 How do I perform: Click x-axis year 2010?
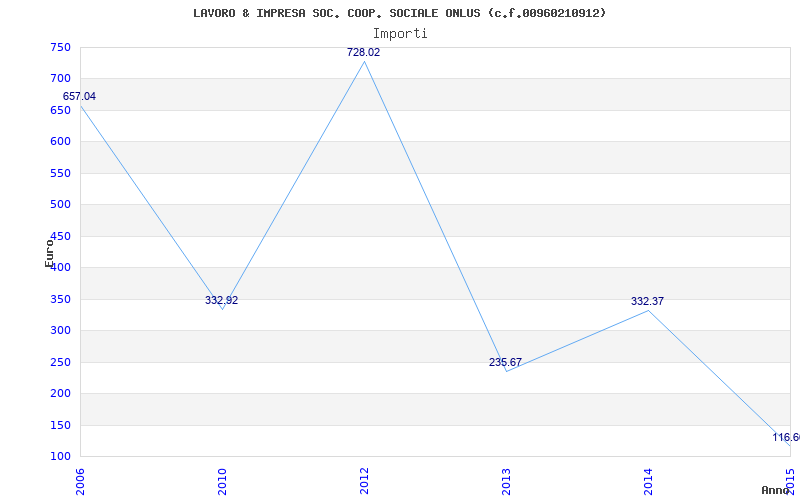[x=222, y=482]
